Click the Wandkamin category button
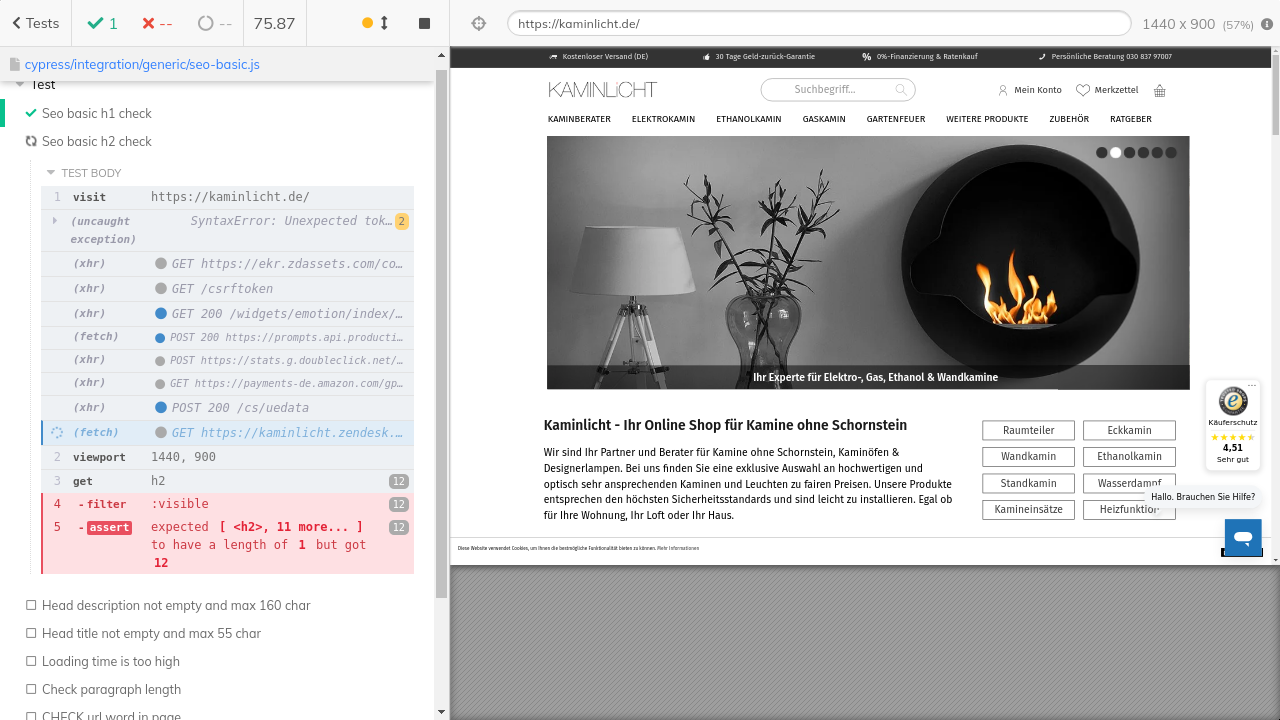1280x720 pixels. point(1028,457)
